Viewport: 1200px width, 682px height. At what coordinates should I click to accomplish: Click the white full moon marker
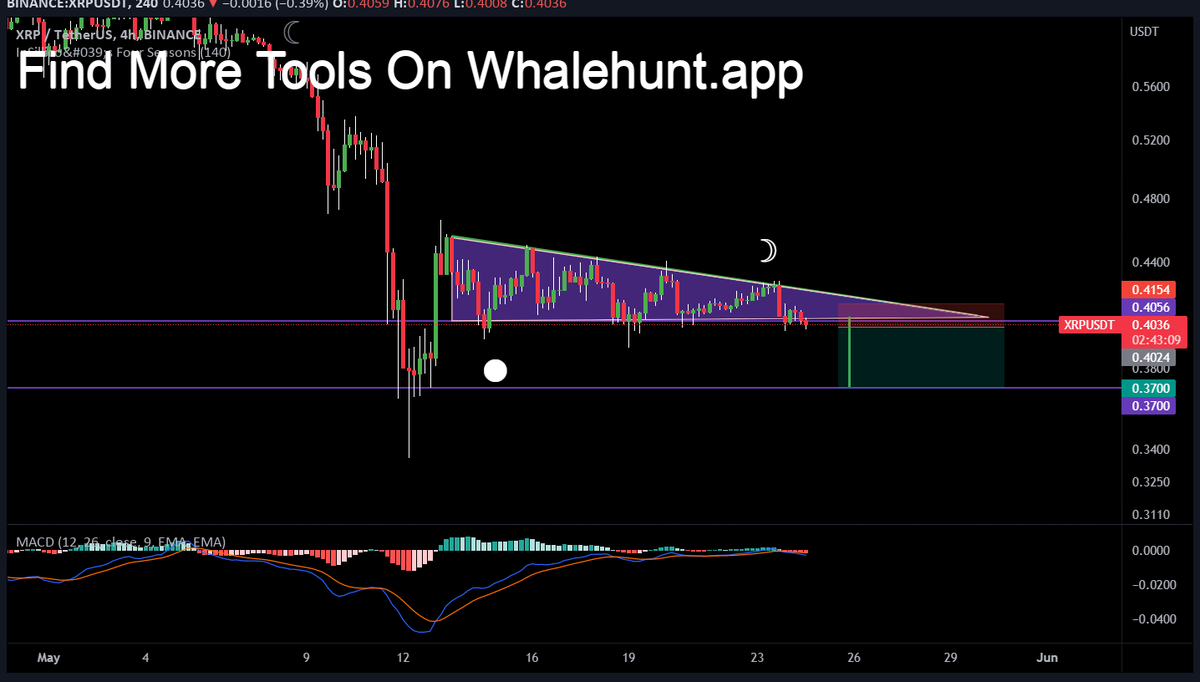click(x=495, y=371)
